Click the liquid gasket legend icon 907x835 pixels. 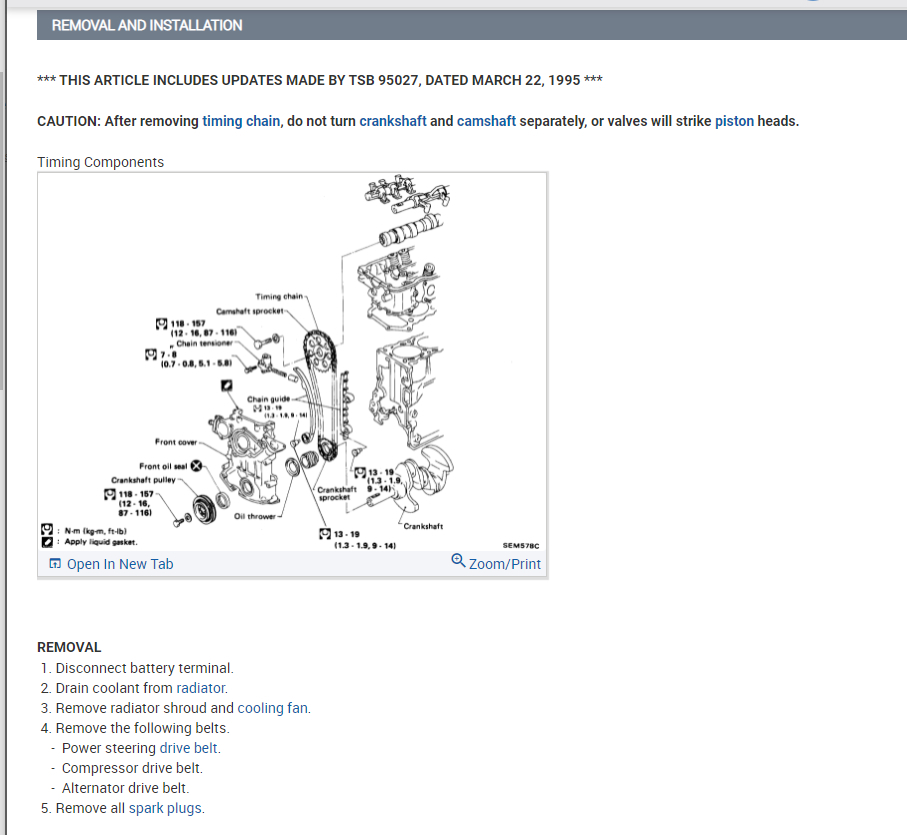pos(47,542)
